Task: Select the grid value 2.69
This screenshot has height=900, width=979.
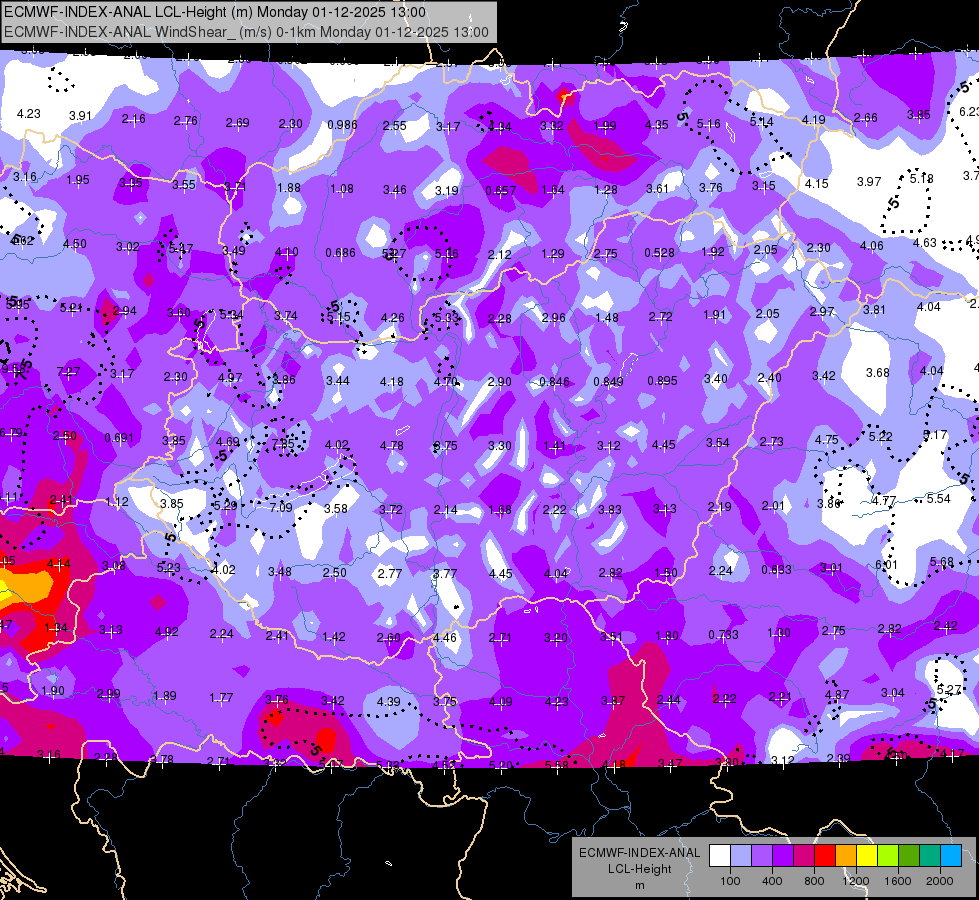Action: (237, 122)
